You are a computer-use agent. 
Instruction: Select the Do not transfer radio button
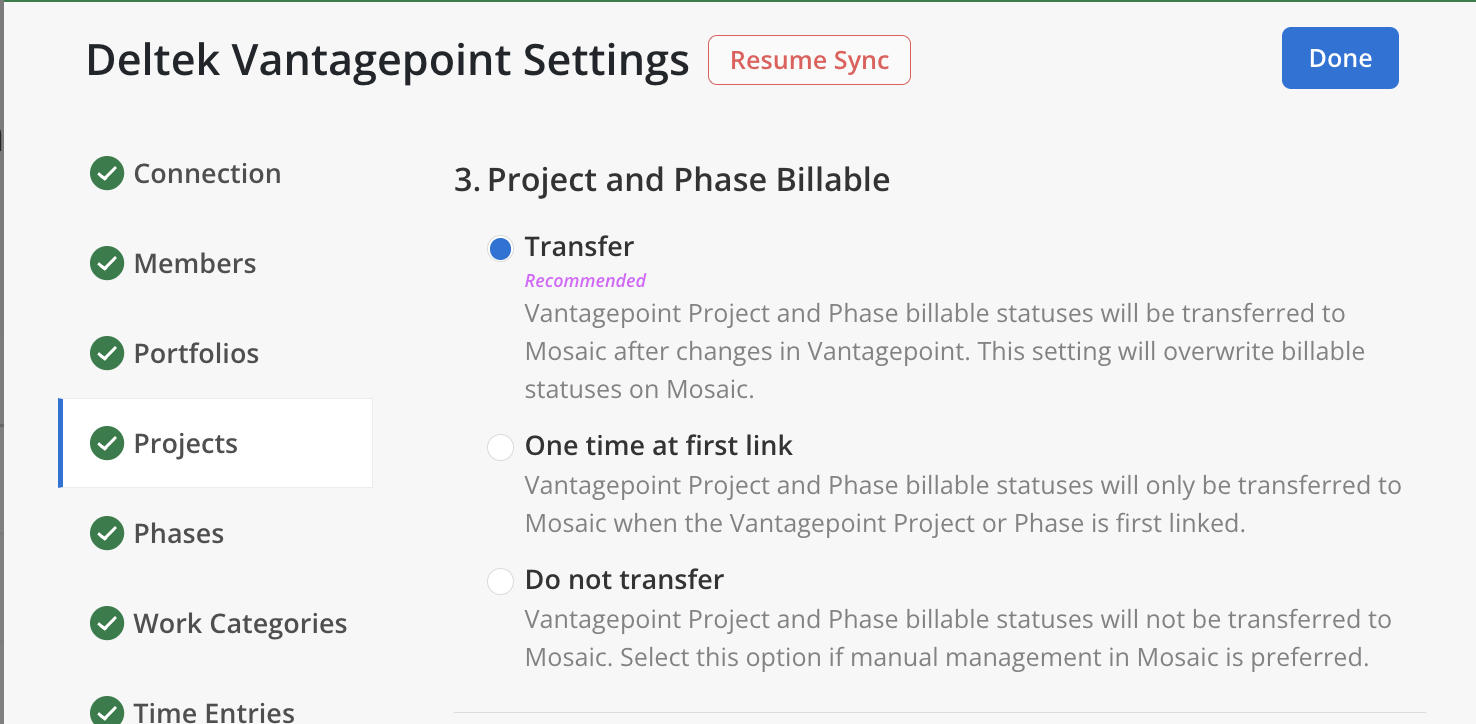pyautogui.click(x=501, y=581)
